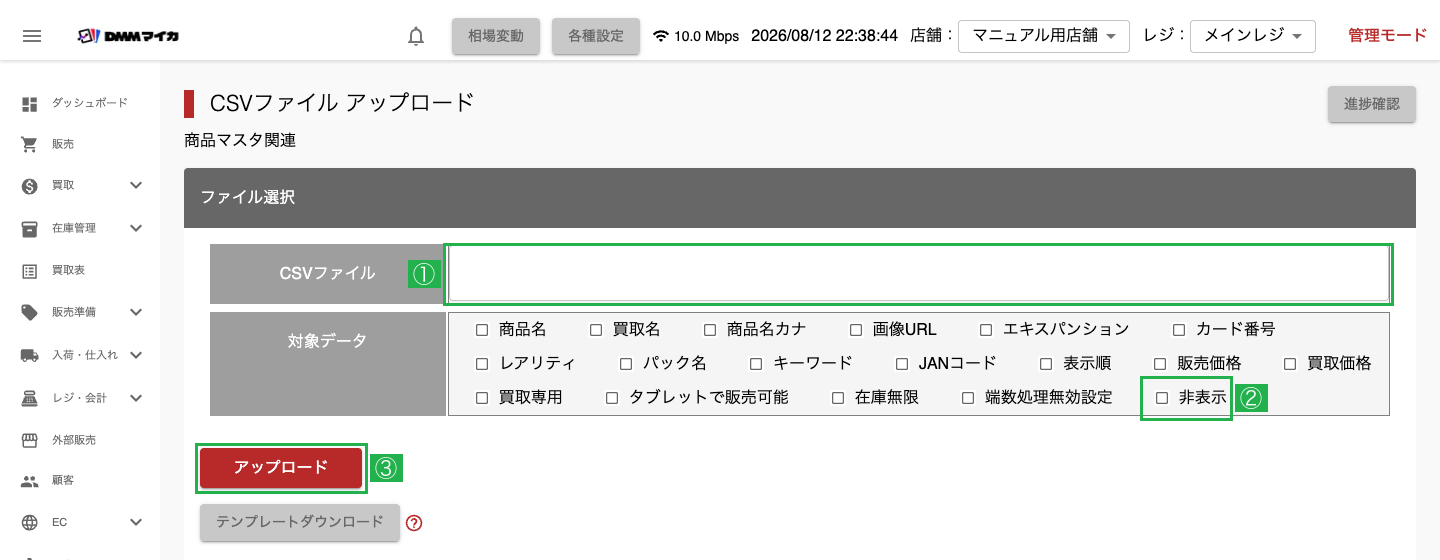Click the 顧客 people icon
The image size is (1440, 560).
pyautogui.click(x=30, y=480)
